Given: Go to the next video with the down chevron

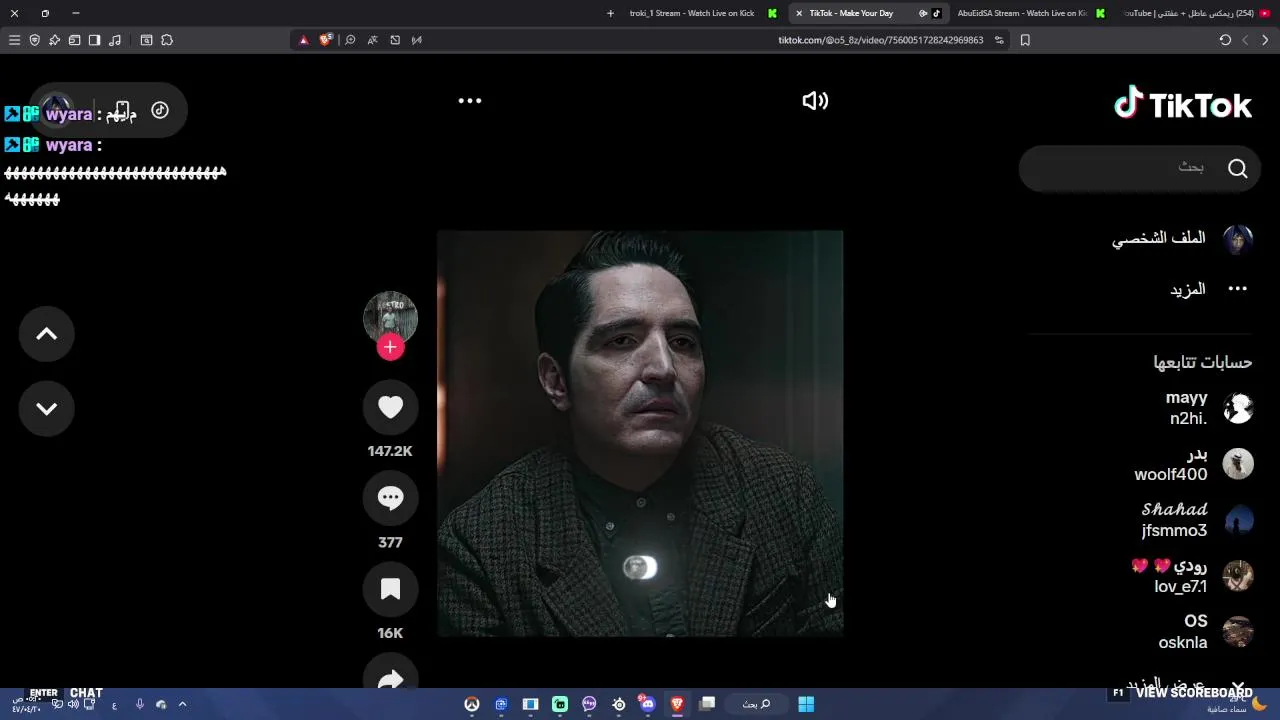Looking at the screenshot, I should pos(47,409).
